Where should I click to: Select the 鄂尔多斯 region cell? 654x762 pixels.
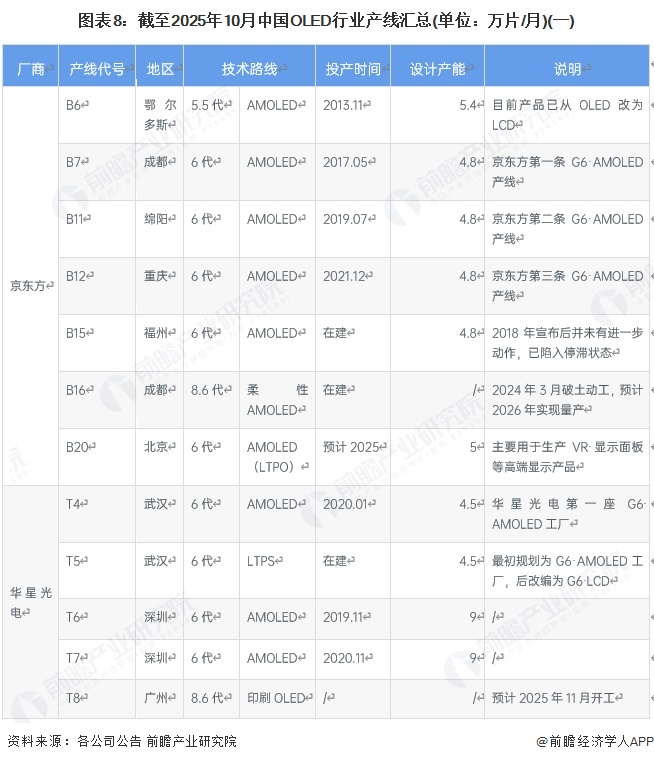pyautogui.click(x=159, y=114)
